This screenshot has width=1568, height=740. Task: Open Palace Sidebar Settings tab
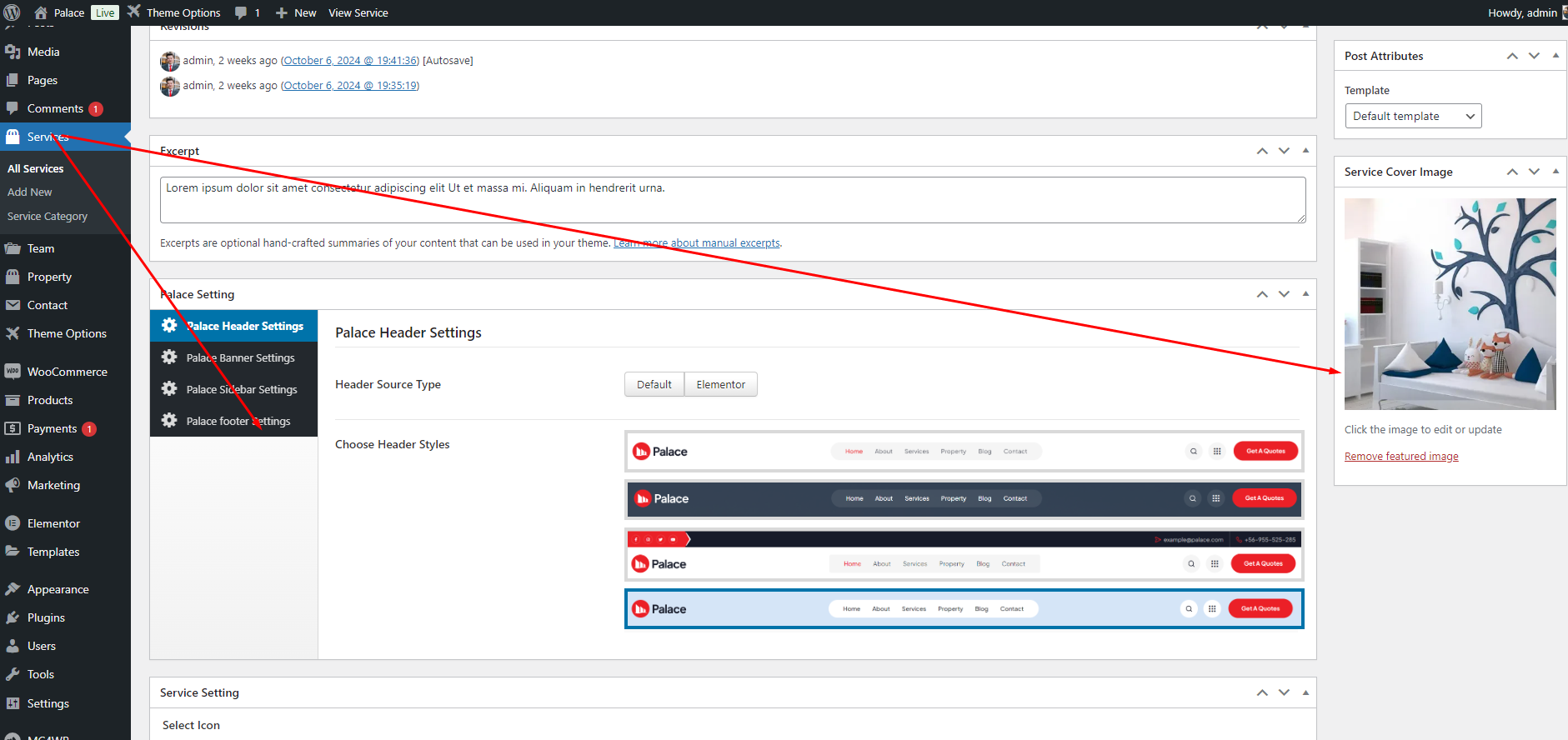241,389
